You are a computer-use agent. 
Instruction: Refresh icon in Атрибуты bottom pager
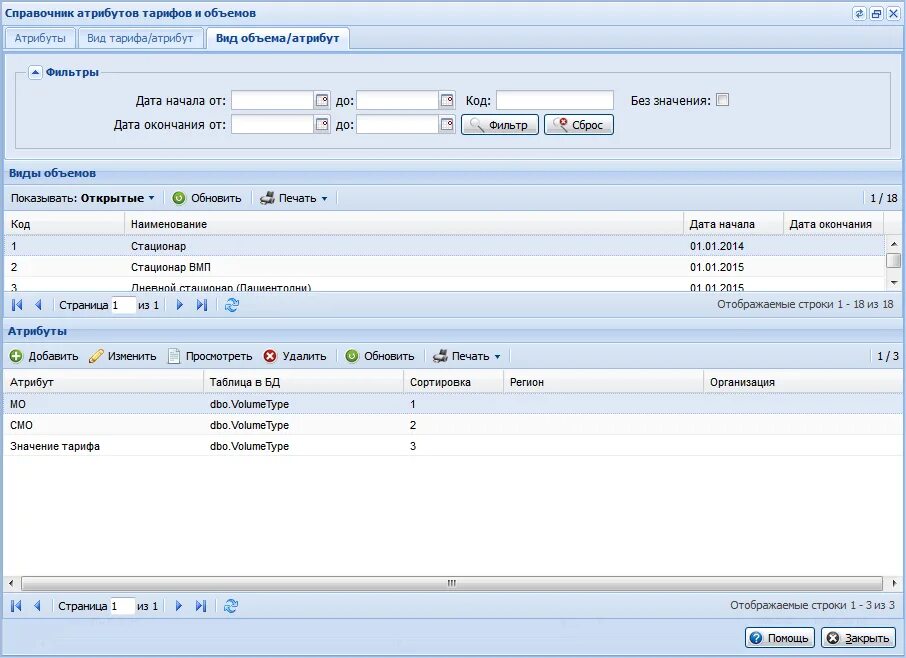coord(231,605)
